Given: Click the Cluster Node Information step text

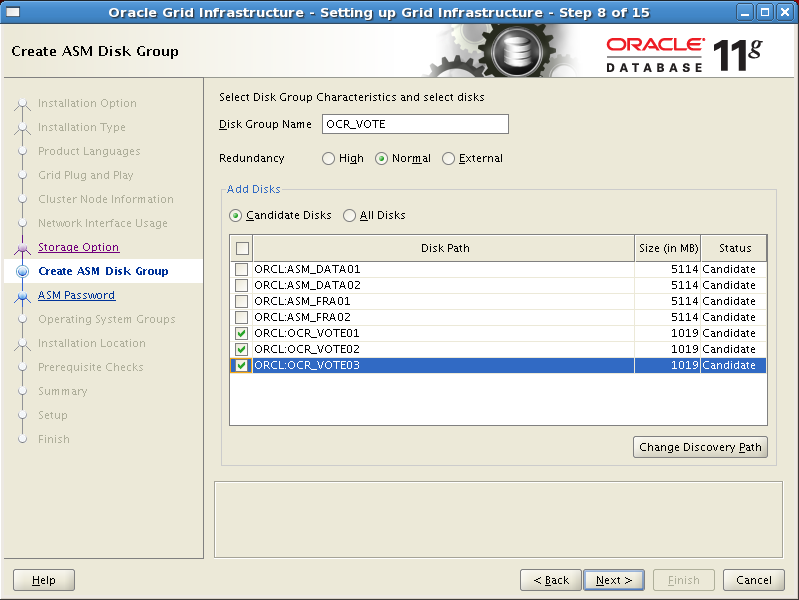Looking at the screenshot, I should point(105,199).
